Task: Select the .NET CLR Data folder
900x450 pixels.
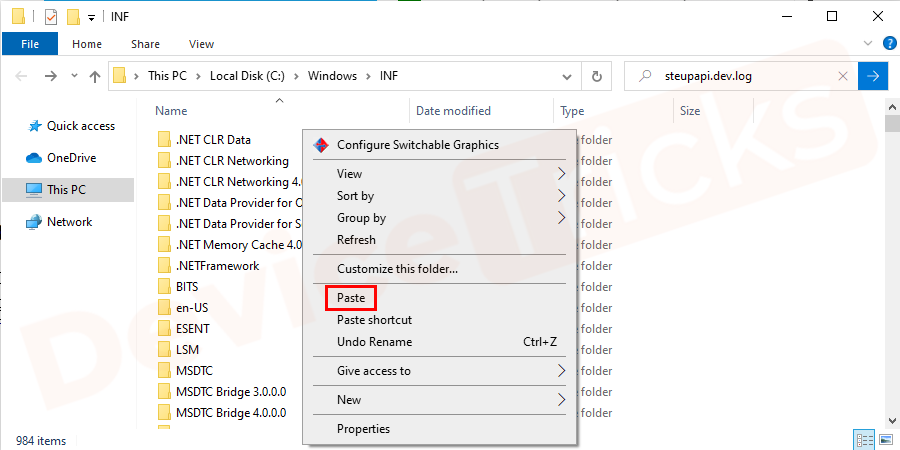Action: tap(213, 139)
